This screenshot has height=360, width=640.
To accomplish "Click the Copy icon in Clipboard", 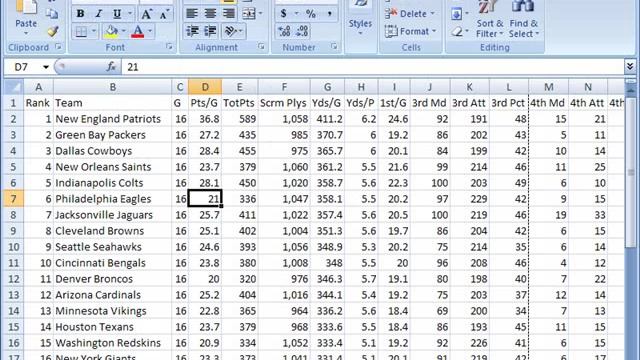I will [52, 13].
